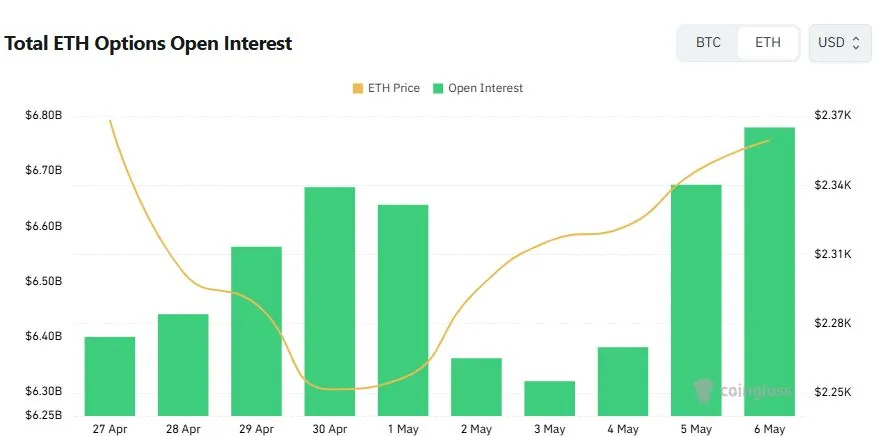Select the 4 May open interest bar
Viewport: 877px width, 436px height.
(x=623, y=381)
